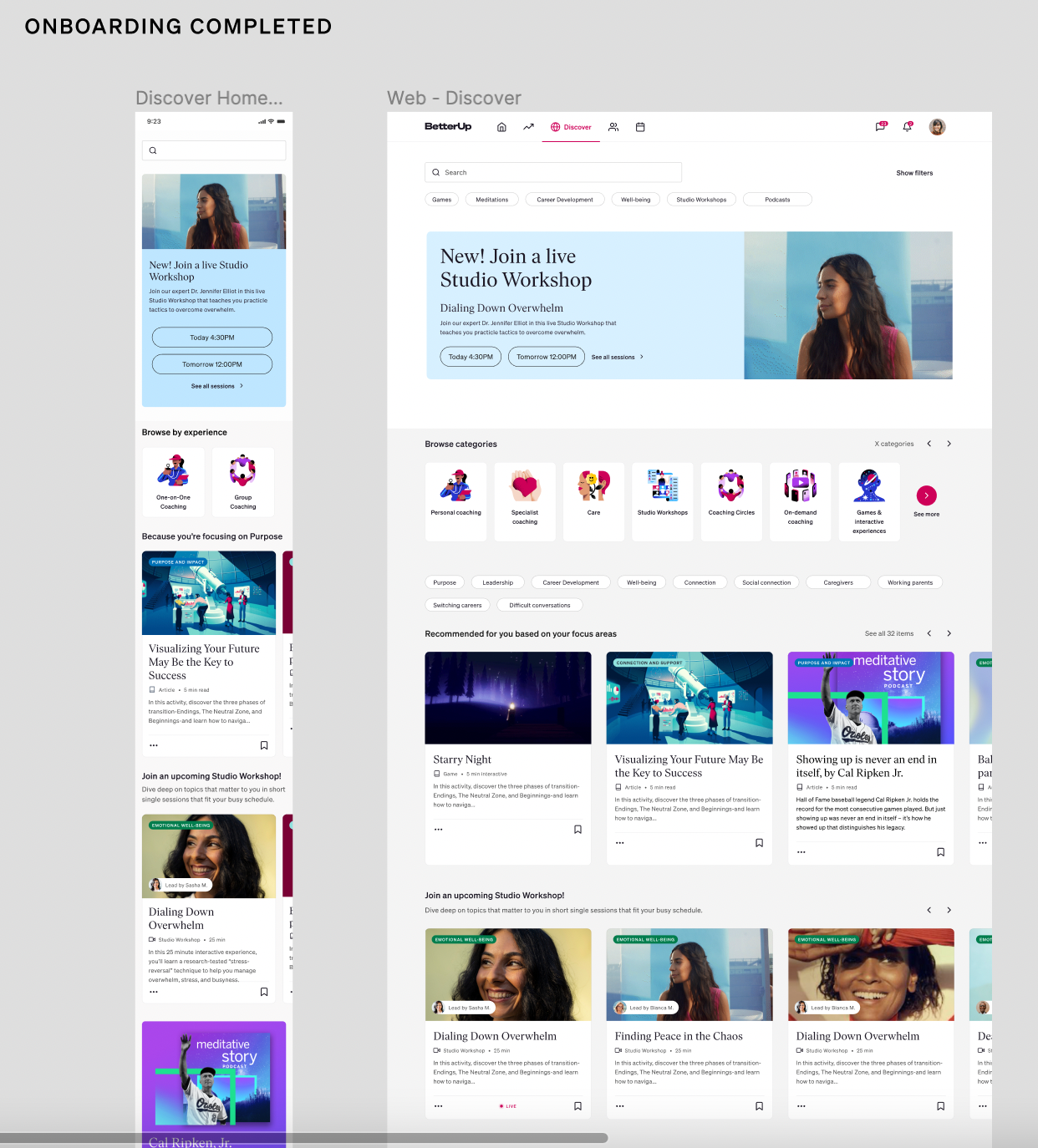The width and height of the screenshot is (1038, 1148).
Task: Toggle the Connection topic chip
Action: tap(700, 582)
